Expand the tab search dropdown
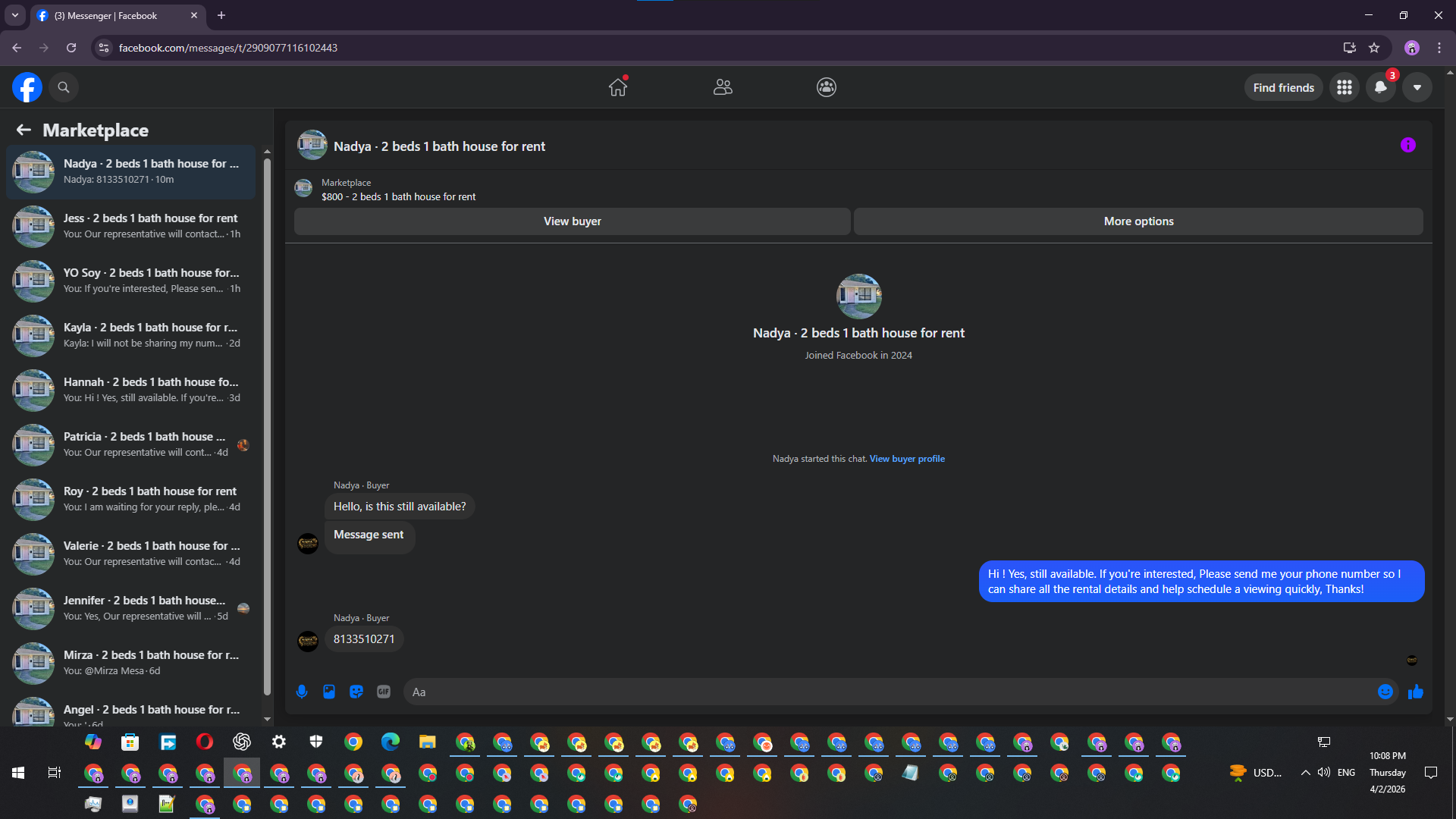The height and width of the screenshot is (819, 1456). click(14, 15)
